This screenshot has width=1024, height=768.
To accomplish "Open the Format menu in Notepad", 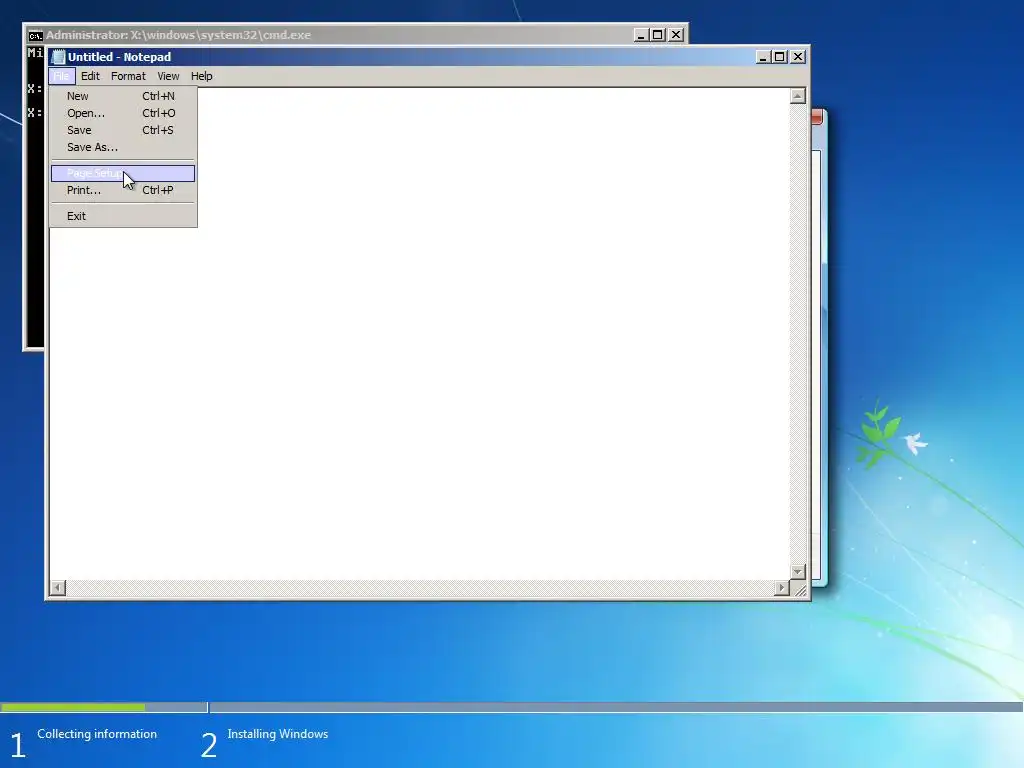I will [128, 76].
